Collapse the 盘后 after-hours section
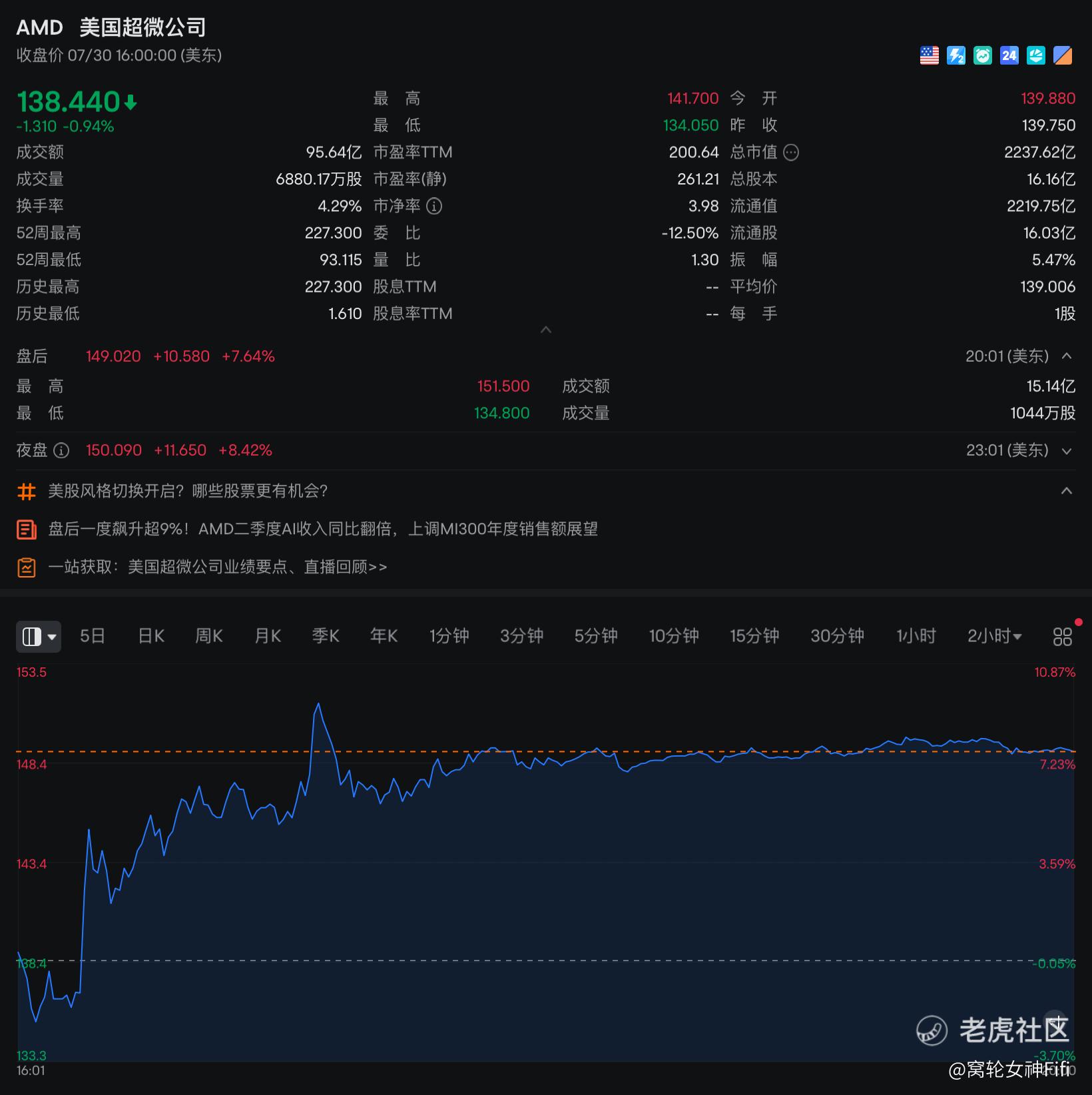This screenshot has height=1095, width=1092. (1067, 356)
